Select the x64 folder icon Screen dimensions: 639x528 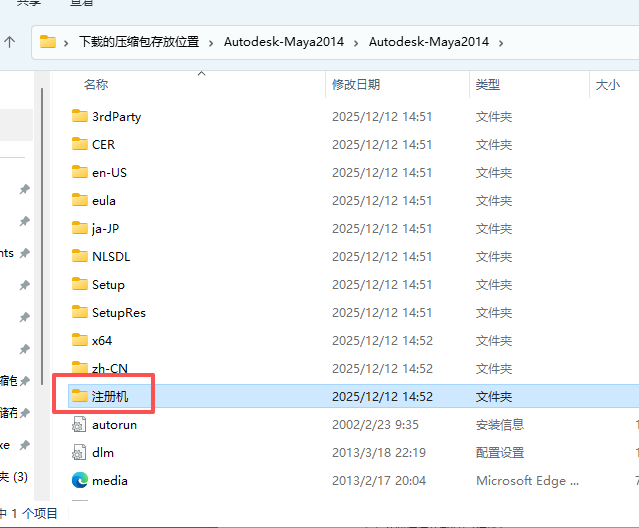click(x=79, y=340)
